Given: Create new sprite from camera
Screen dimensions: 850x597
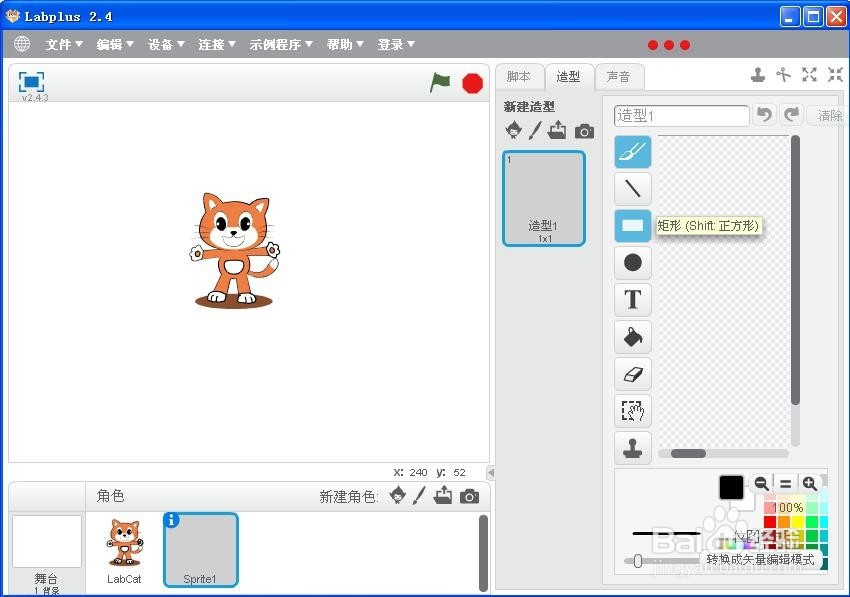Looking at the screenshot, I should pos(469,496).
